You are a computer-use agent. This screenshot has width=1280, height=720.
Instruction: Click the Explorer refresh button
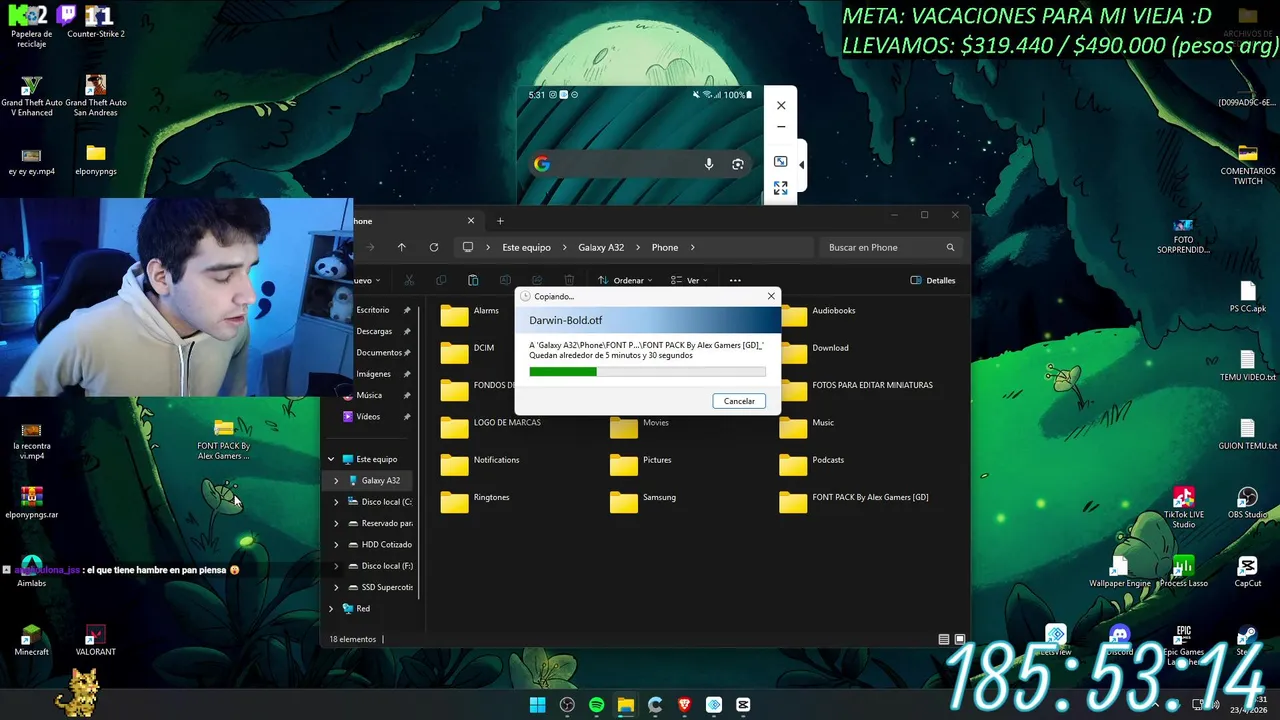coord(433,247)
